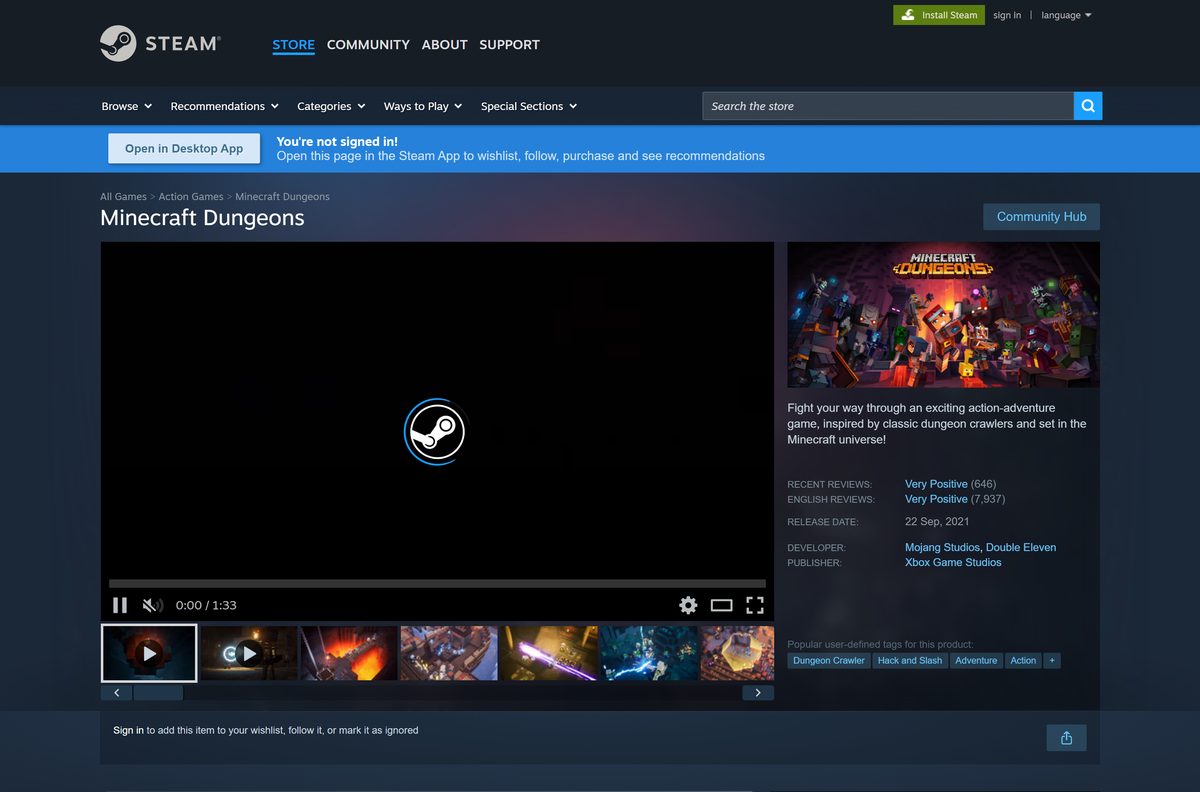1200x792 pixels.
Task: Open recent reviews Very Positive (646)
Action: 950,484
